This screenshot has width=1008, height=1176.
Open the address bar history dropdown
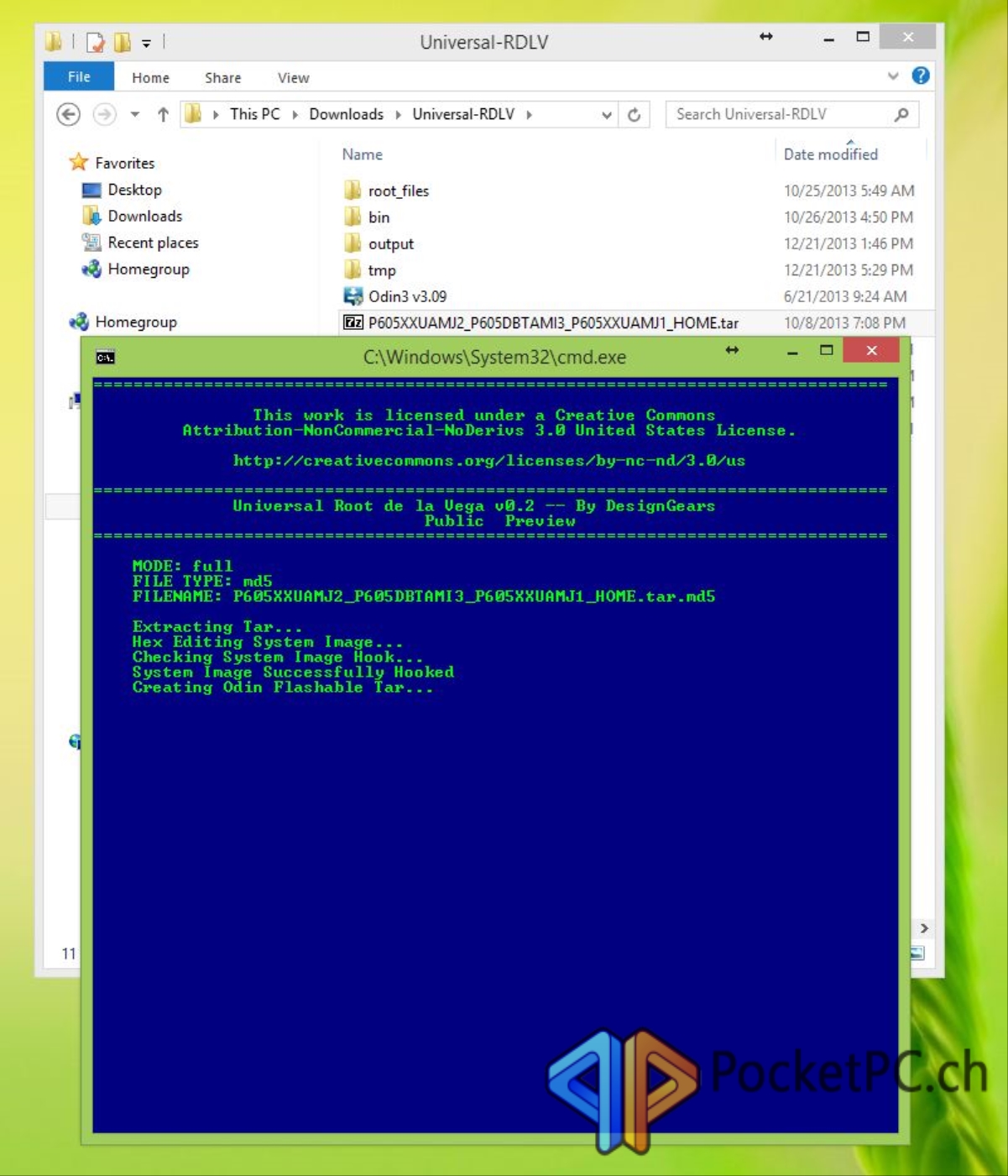click(607, 115)
